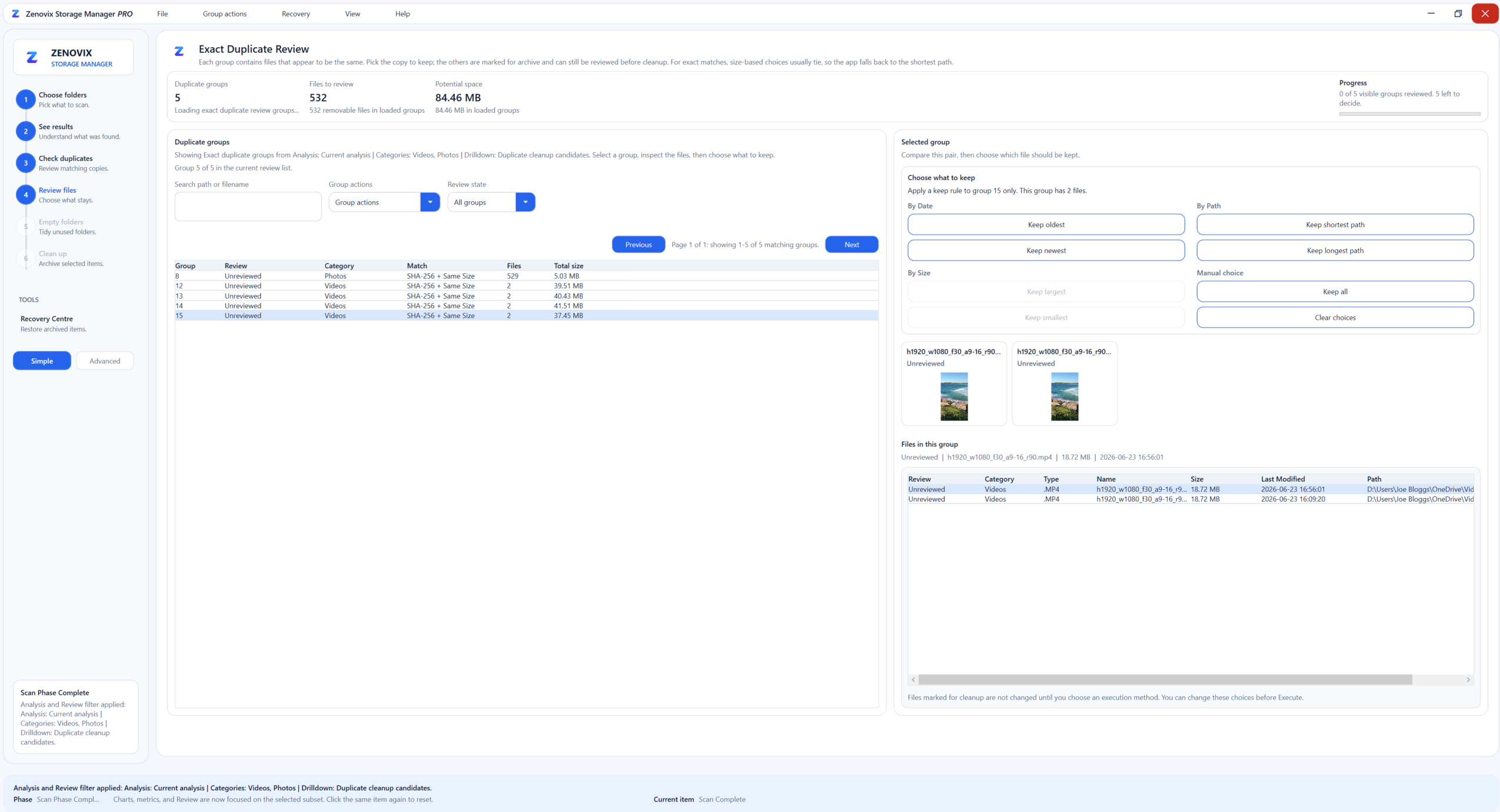This screenshot has width=1500, height=812.
Task: Apply Keep oldest rule
Action: (x=1046, y=225)
